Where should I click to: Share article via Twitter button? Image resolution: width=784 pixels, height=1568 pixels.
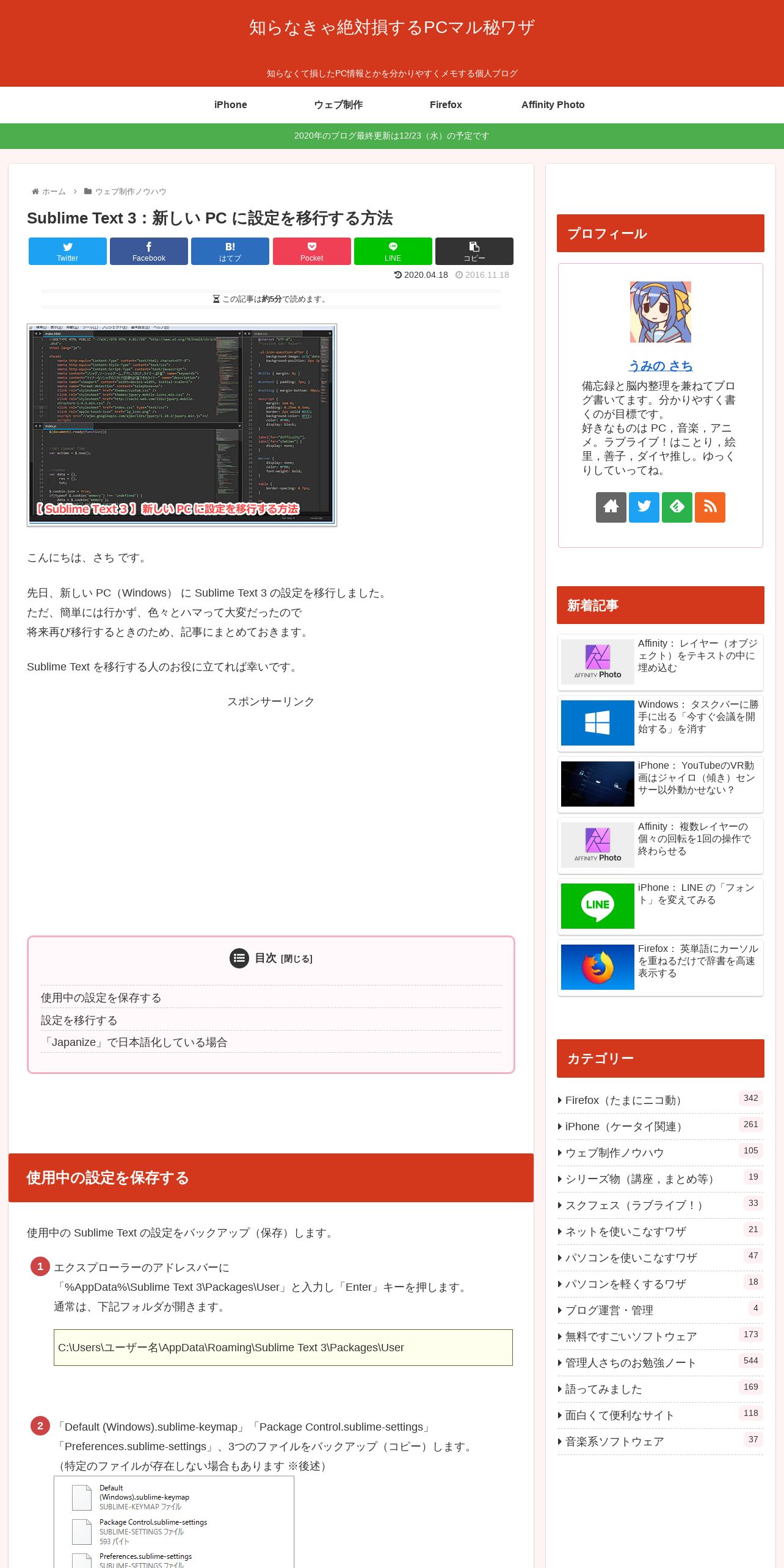(x=68, y=251)
